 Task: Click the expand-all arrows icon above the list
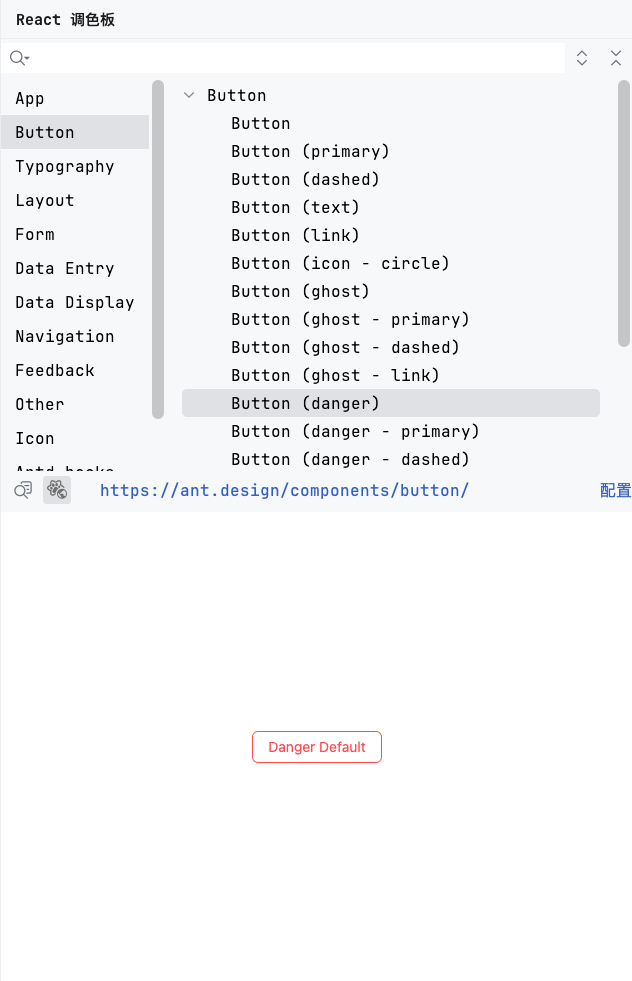pos(581,57)
